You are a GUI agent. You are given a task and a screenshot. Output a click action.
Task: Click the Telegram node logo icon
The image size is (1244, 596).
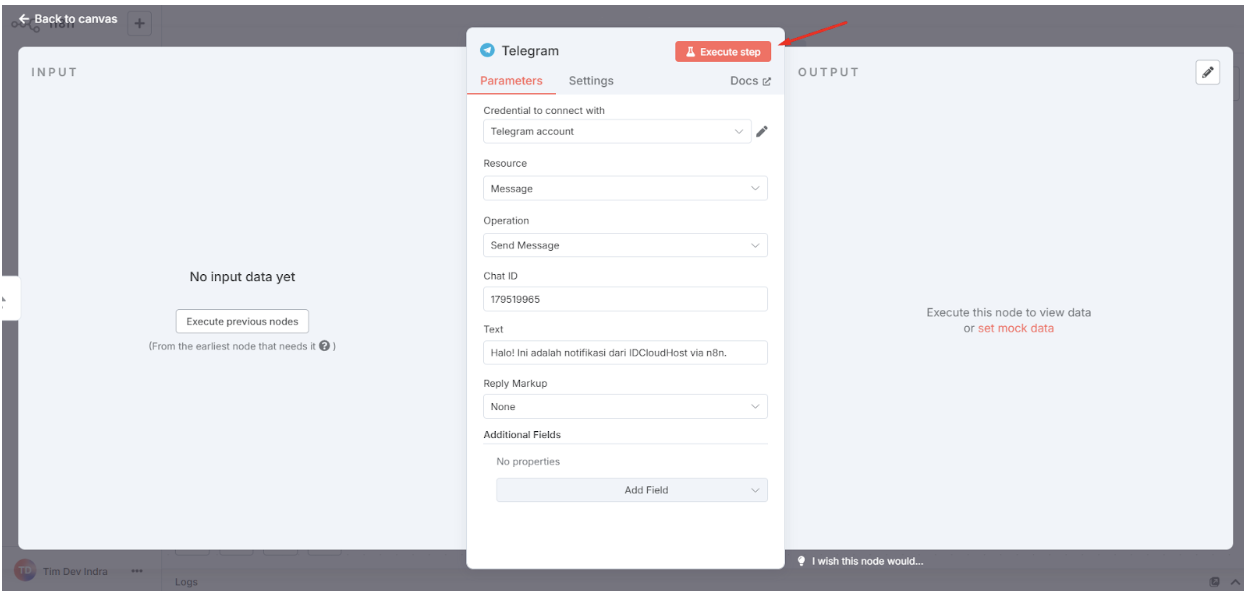tap(488, 50)
